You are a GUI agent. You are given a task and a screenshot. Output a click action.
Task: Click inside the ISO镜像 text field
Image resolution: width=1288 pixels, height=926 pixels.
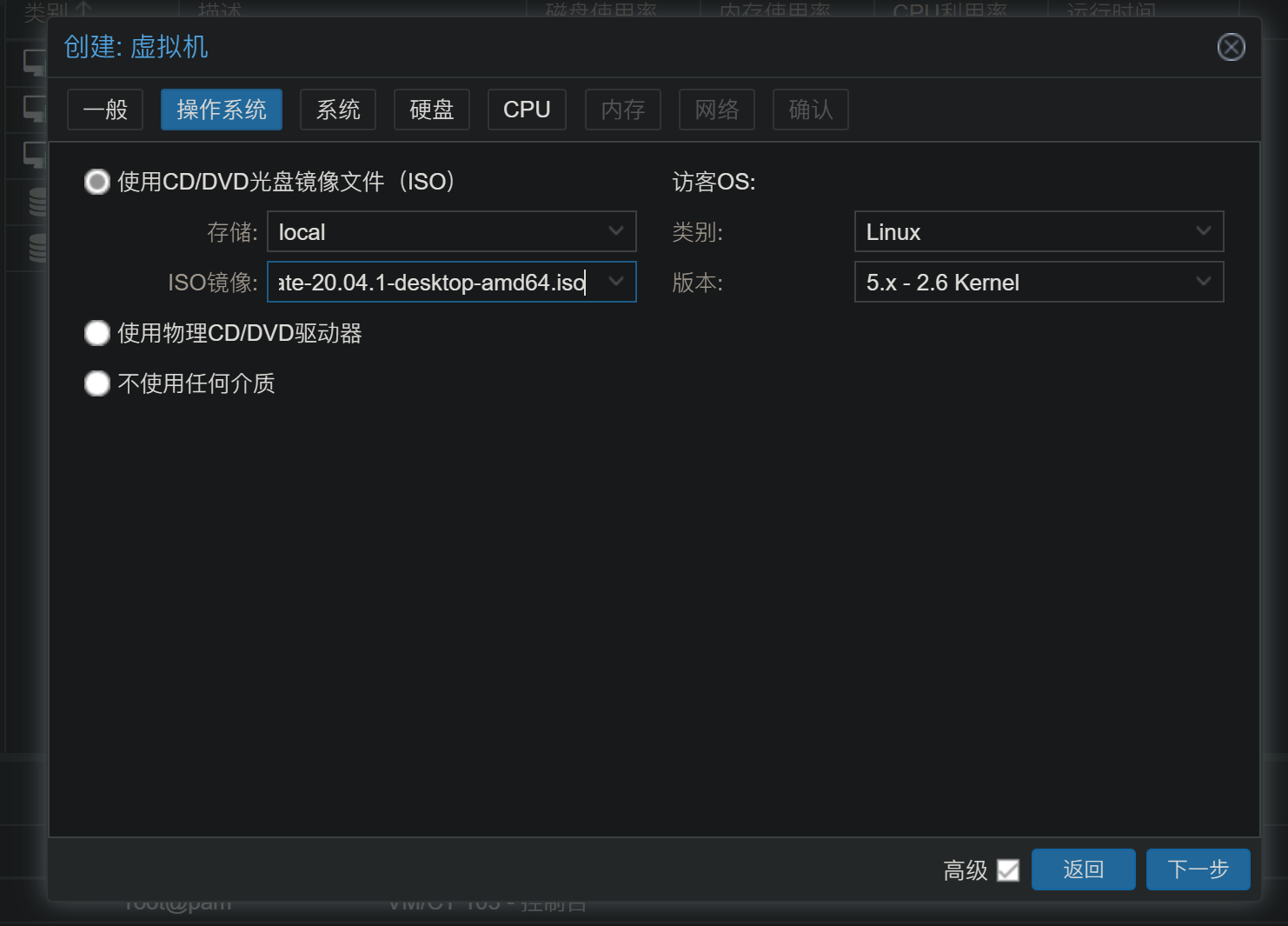coord(430,283)
